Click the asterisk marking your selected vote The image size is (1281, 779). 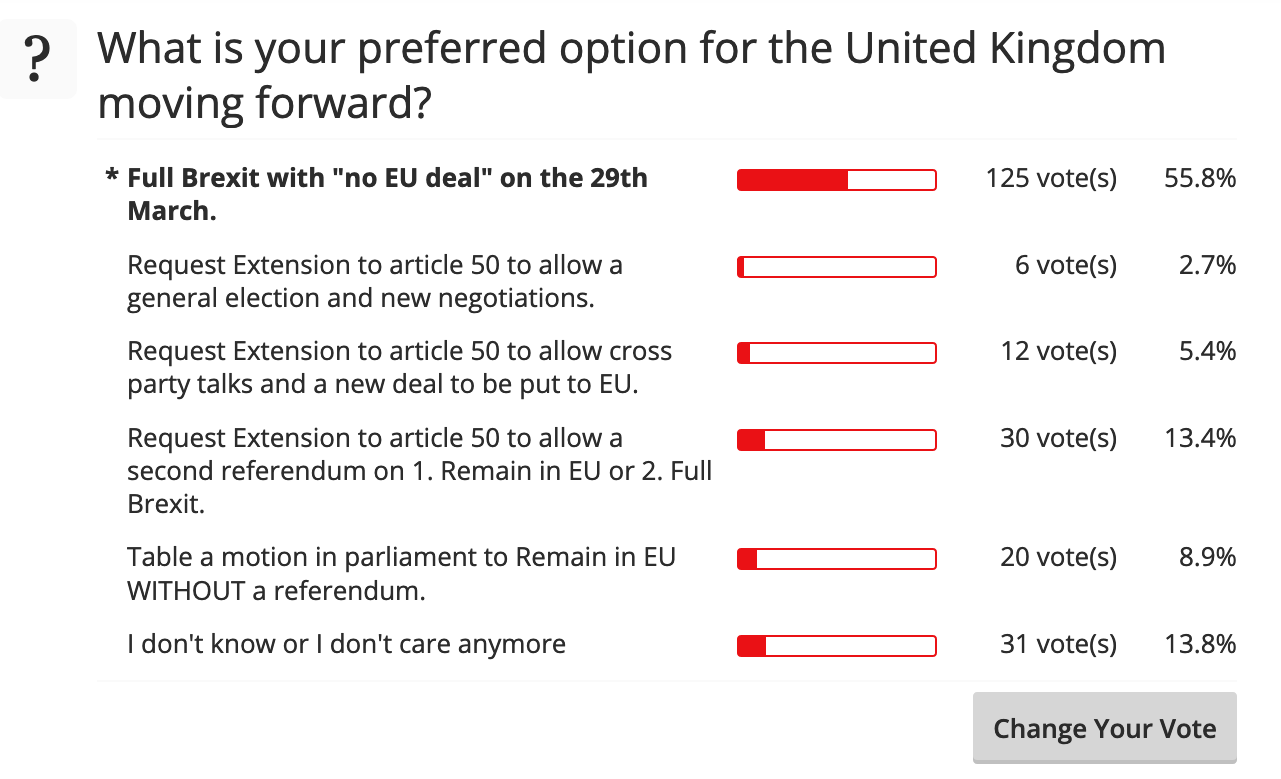coord(112,179)
